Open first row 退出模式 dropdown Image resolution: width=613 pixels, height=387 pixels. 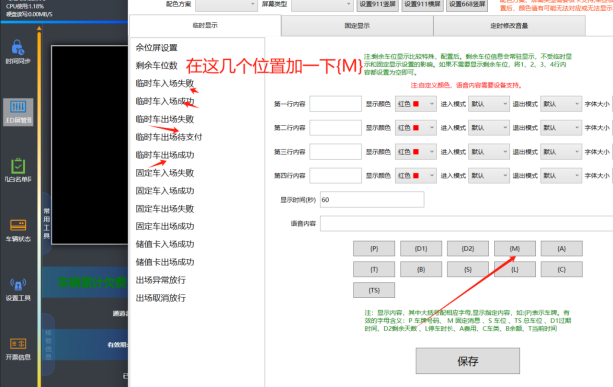click(x=561, y=104)
